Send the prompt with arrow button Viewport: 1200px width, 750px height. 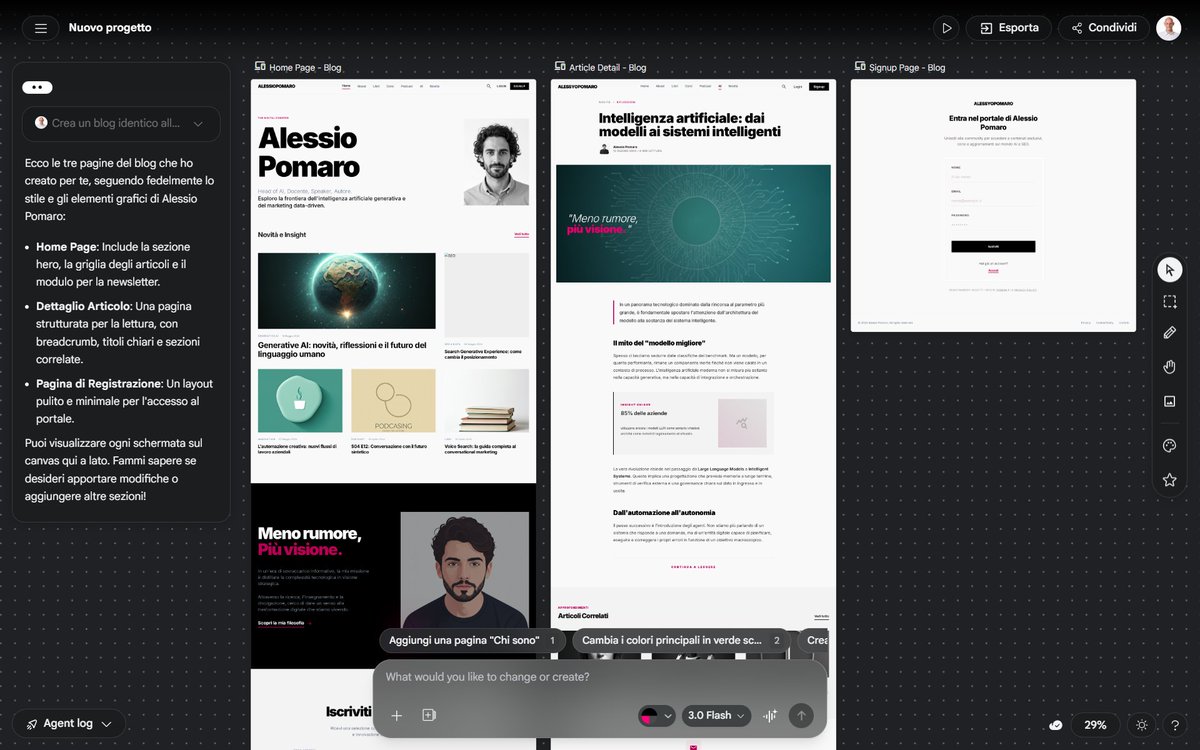tap(801, 715)
